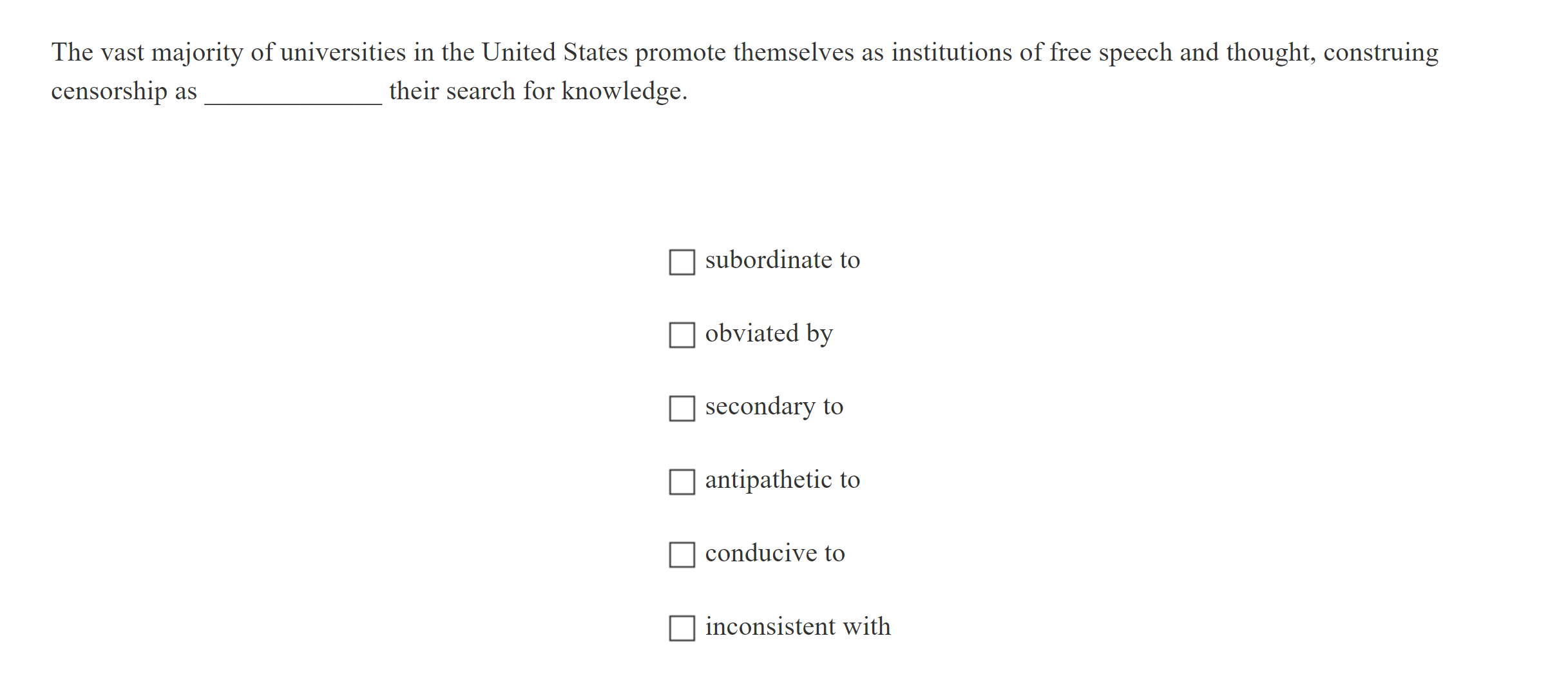The image size is (1568, 696).
Task: Select the "conducive to" answer label
Action: click(774, 554)
